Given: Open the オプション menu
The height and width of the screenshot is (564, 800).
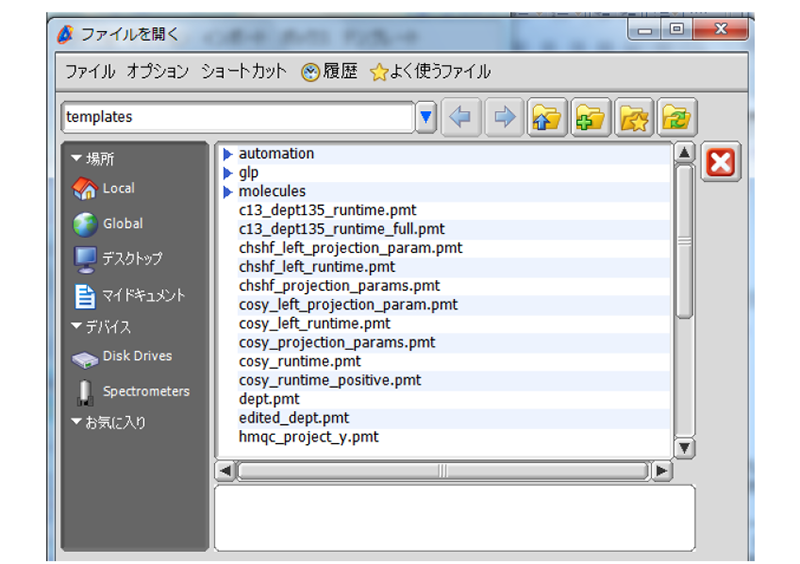Looking at the screenshot, I should coord(157,72).
